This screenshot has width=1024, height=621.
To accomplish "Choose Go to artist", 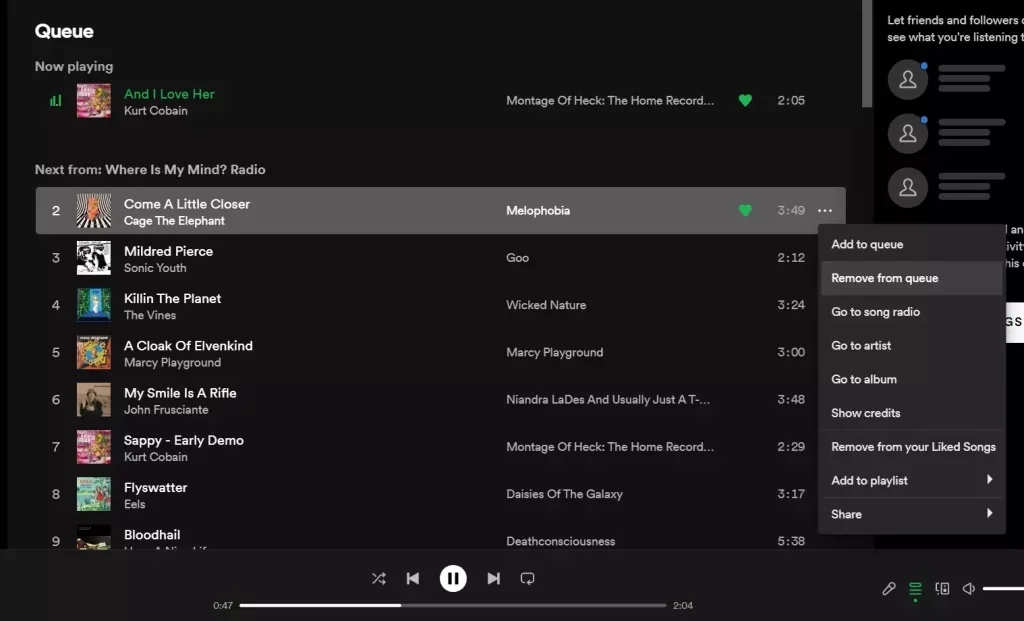I will click(x=912, y=345).
